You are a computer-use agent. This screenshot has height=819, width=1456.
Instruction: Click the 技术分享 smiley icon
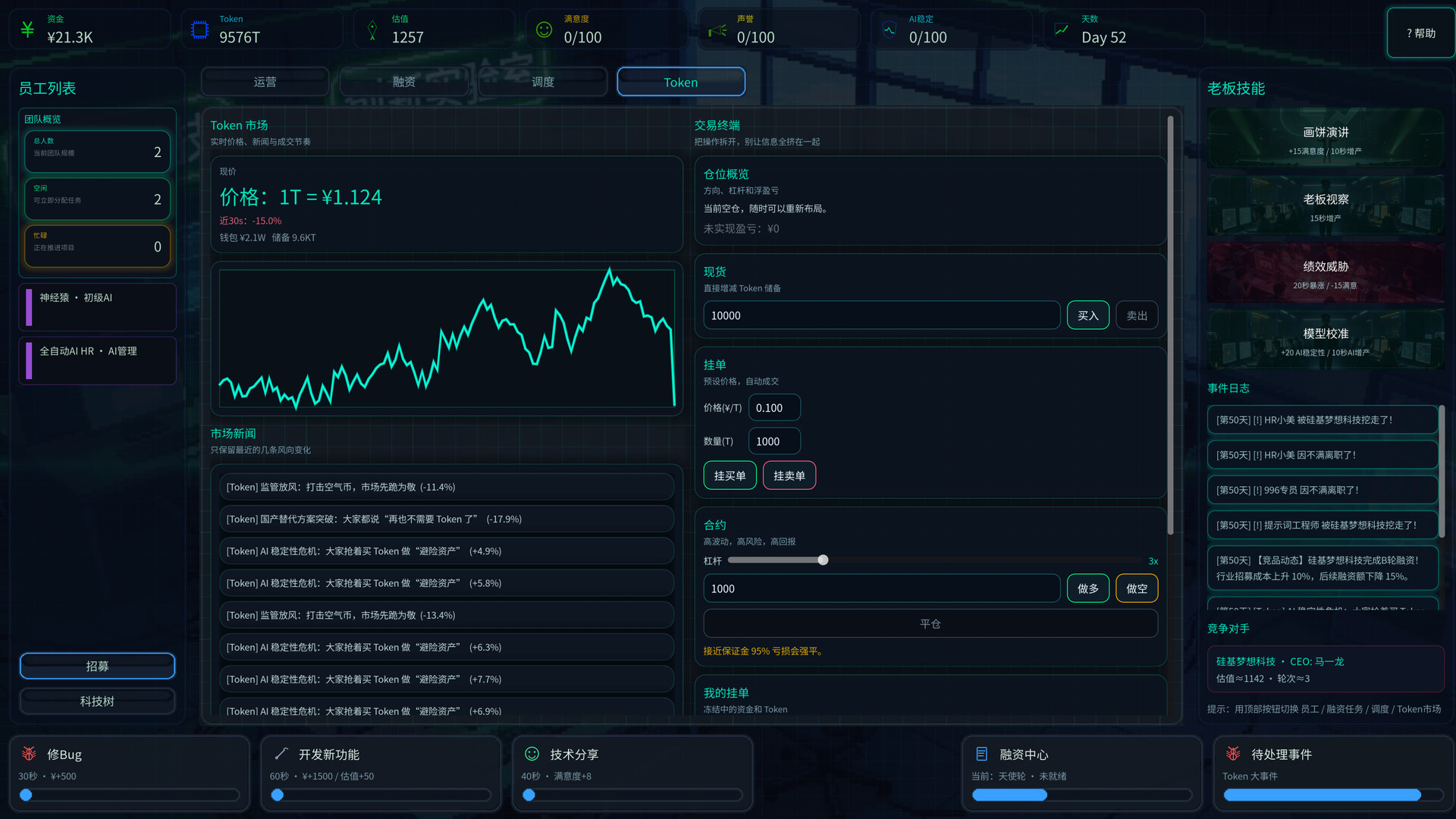point(532,754)
